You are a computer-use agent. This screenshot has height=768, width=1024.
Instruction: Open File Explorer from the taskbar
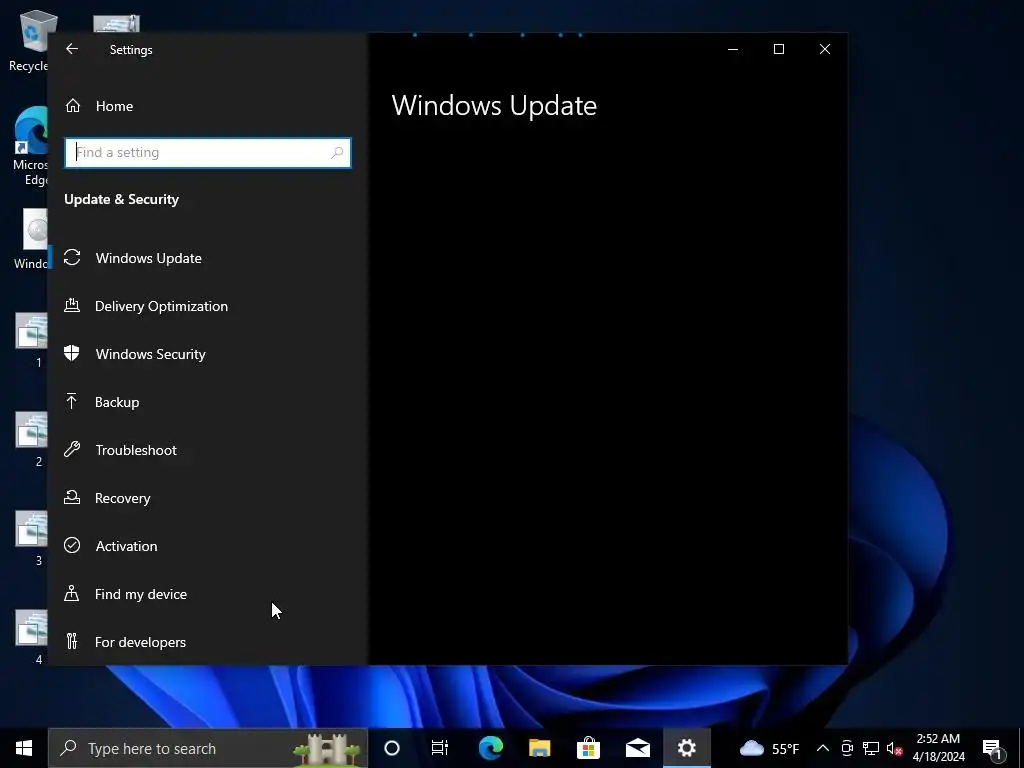coord(539,748)
